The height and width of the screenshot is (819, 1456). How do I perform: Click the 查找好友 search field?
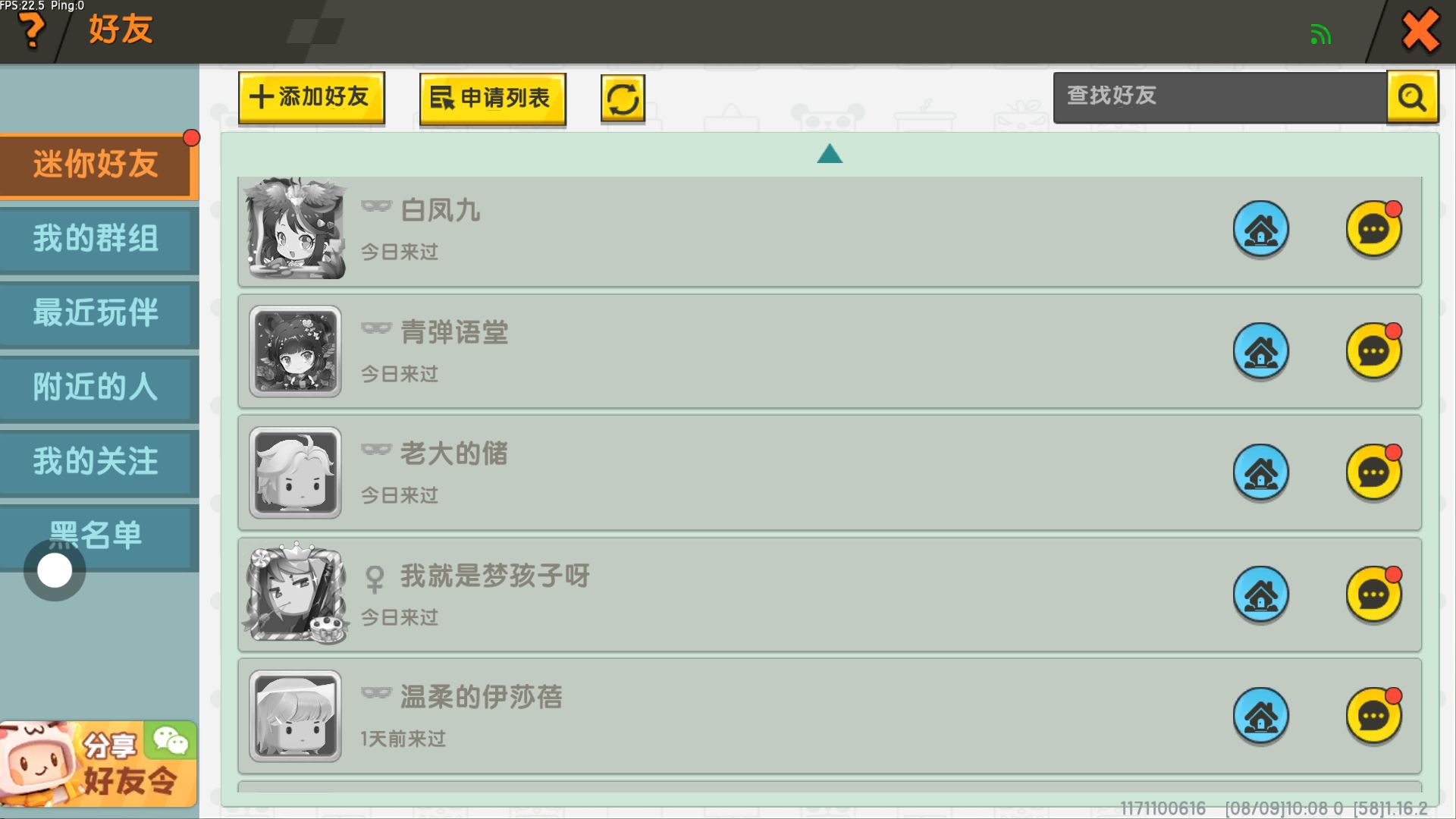tap(1219, 97)
